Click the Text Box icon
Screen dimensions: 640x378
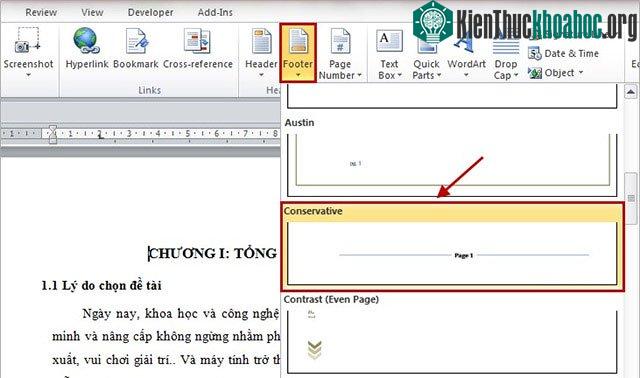pyautogui.click(x=389, y=41)
